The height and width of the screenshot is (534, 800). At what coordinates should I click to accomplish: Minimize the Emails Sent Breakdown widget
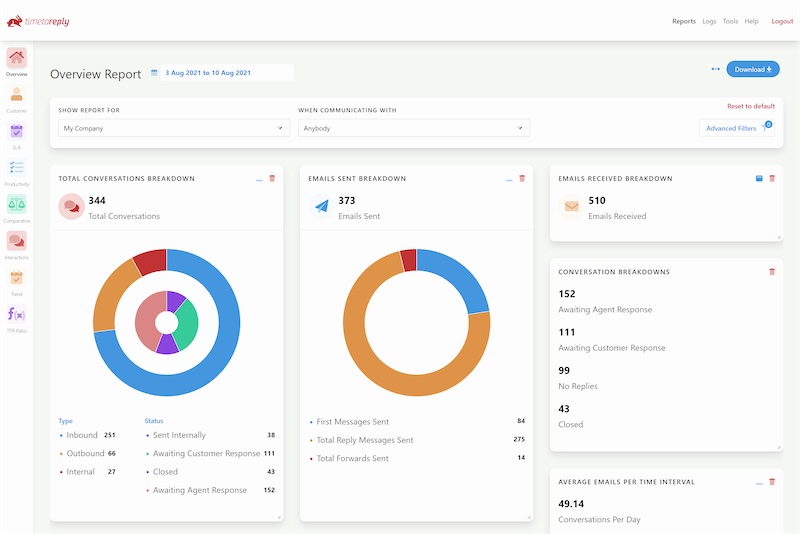[x=509, y=180]
